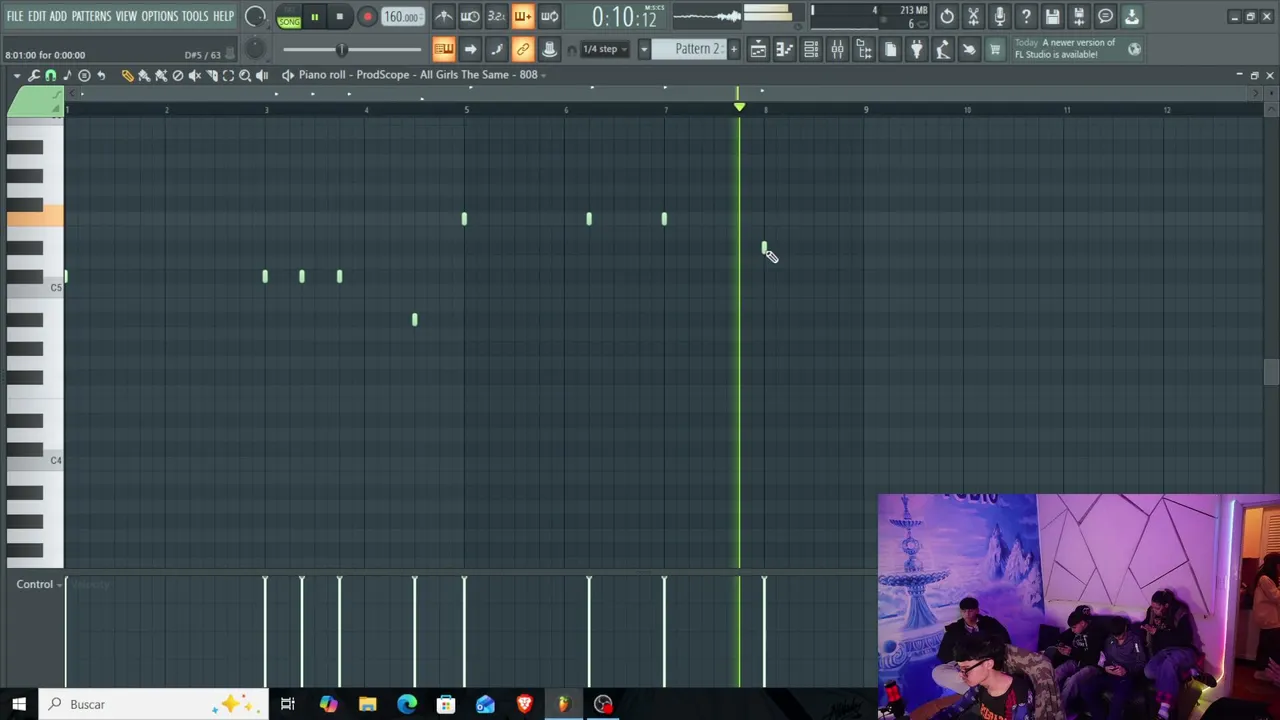This screenshot has height=720, width=1280.
Task: Save new version of project
Action: pyautogui.click(x=1078, y=16)
